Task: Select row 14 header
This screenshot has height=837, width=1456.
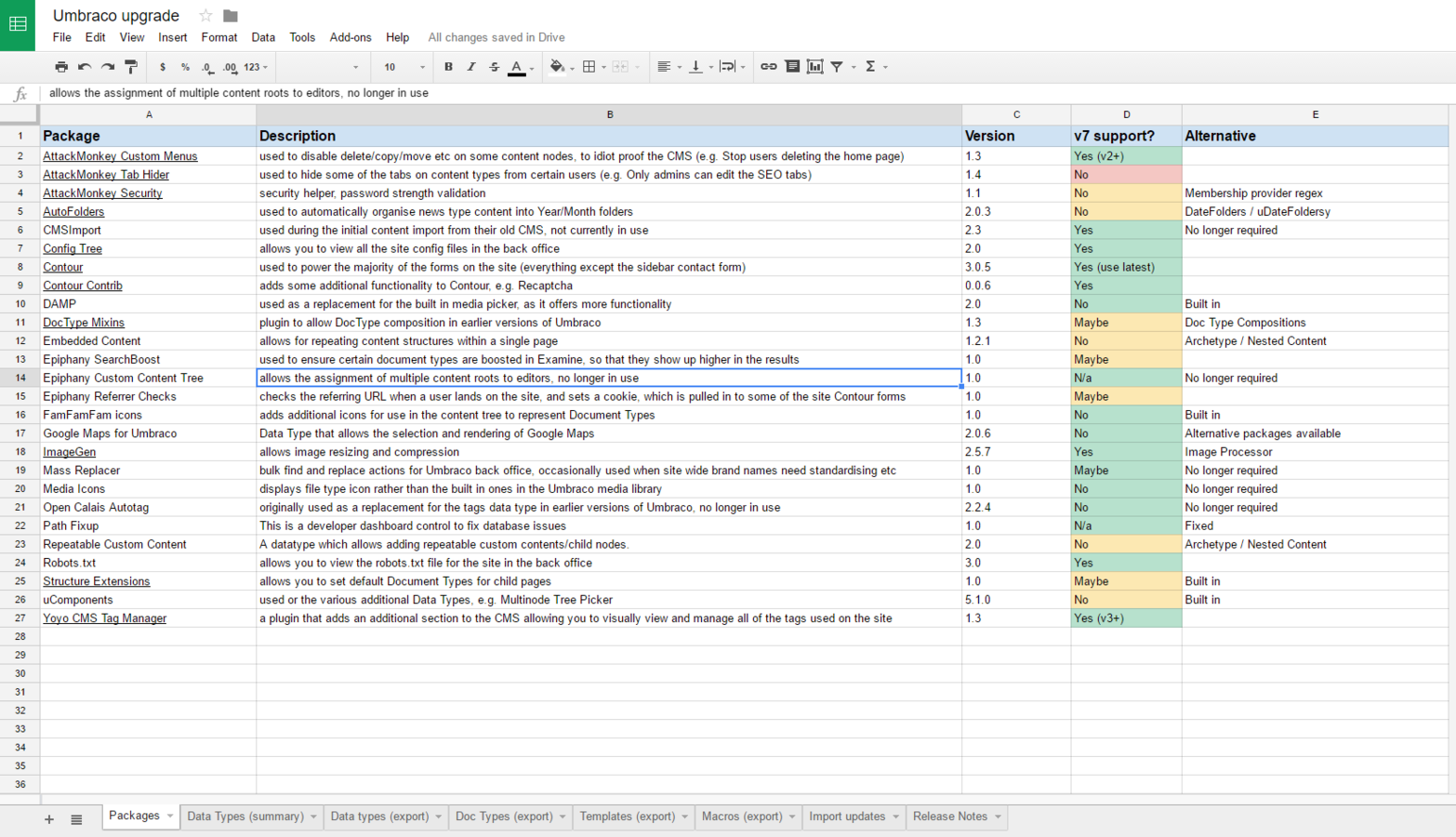Action: [x=20, y=379]
